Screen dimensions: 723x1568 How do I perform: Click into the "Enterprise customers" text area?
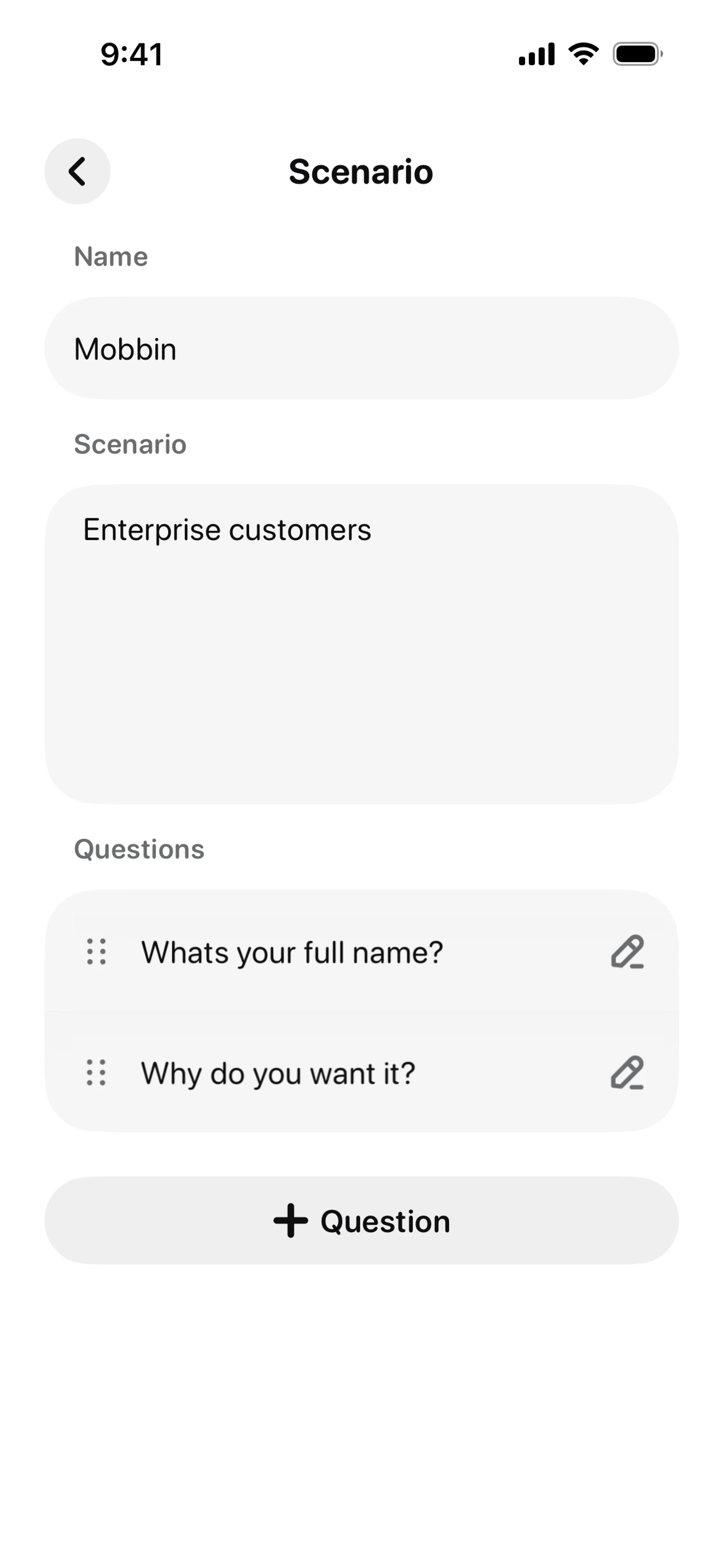coord(227,530)
